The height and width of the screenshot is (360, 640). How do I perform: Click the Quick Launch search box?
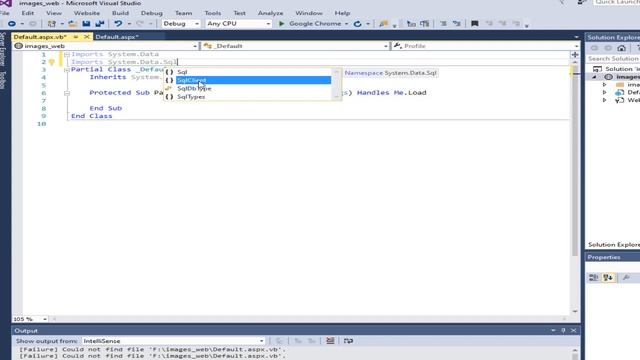[x=616, y=2]
